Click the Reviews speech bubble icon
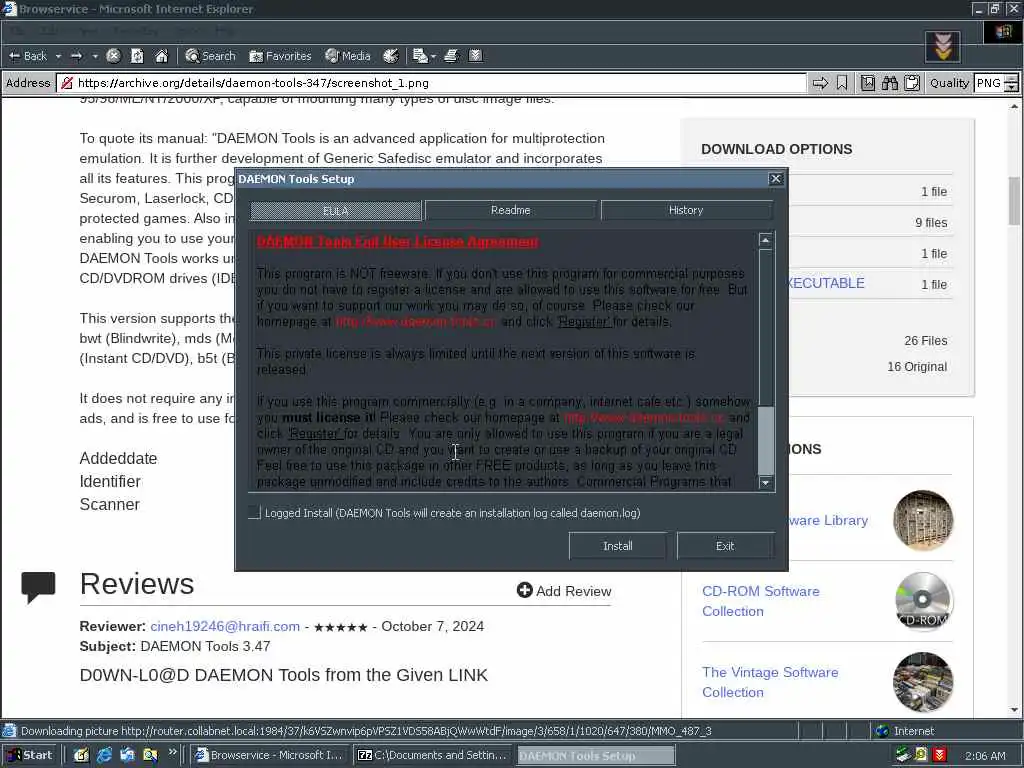Viewport: 1024px width, 768px height. click(x=39, y=586)
